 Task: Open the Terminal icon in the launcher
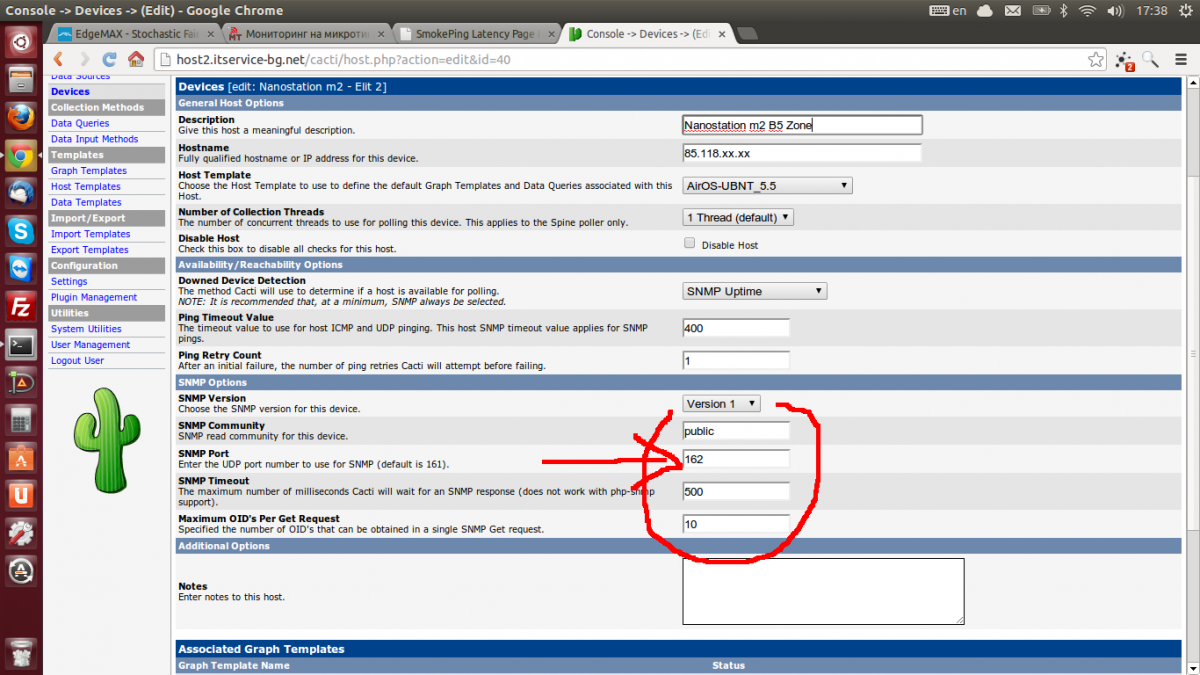coord(21,345)
